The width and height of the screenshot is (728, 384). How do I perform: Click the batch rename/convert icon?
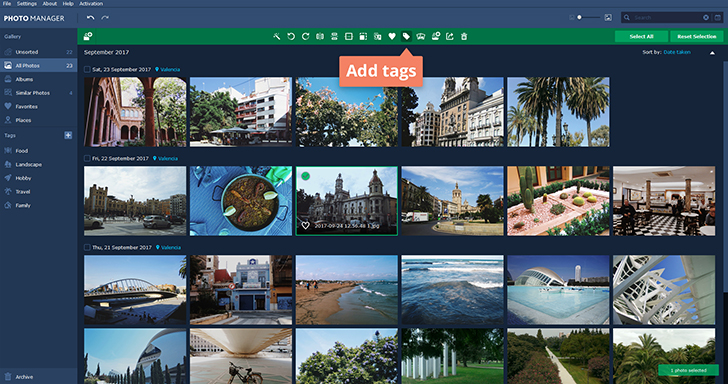[x=377, y=36]
